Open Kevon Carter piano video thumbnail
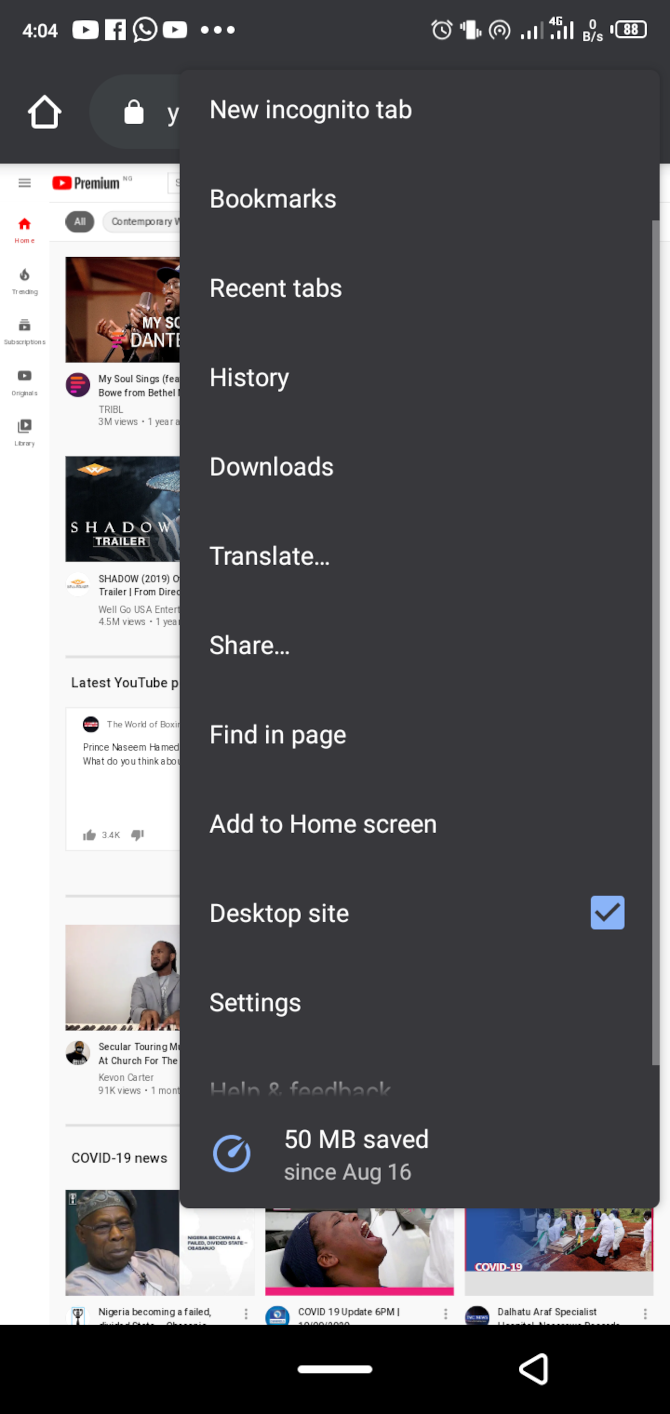670x1414 pixels. [123, 977]
